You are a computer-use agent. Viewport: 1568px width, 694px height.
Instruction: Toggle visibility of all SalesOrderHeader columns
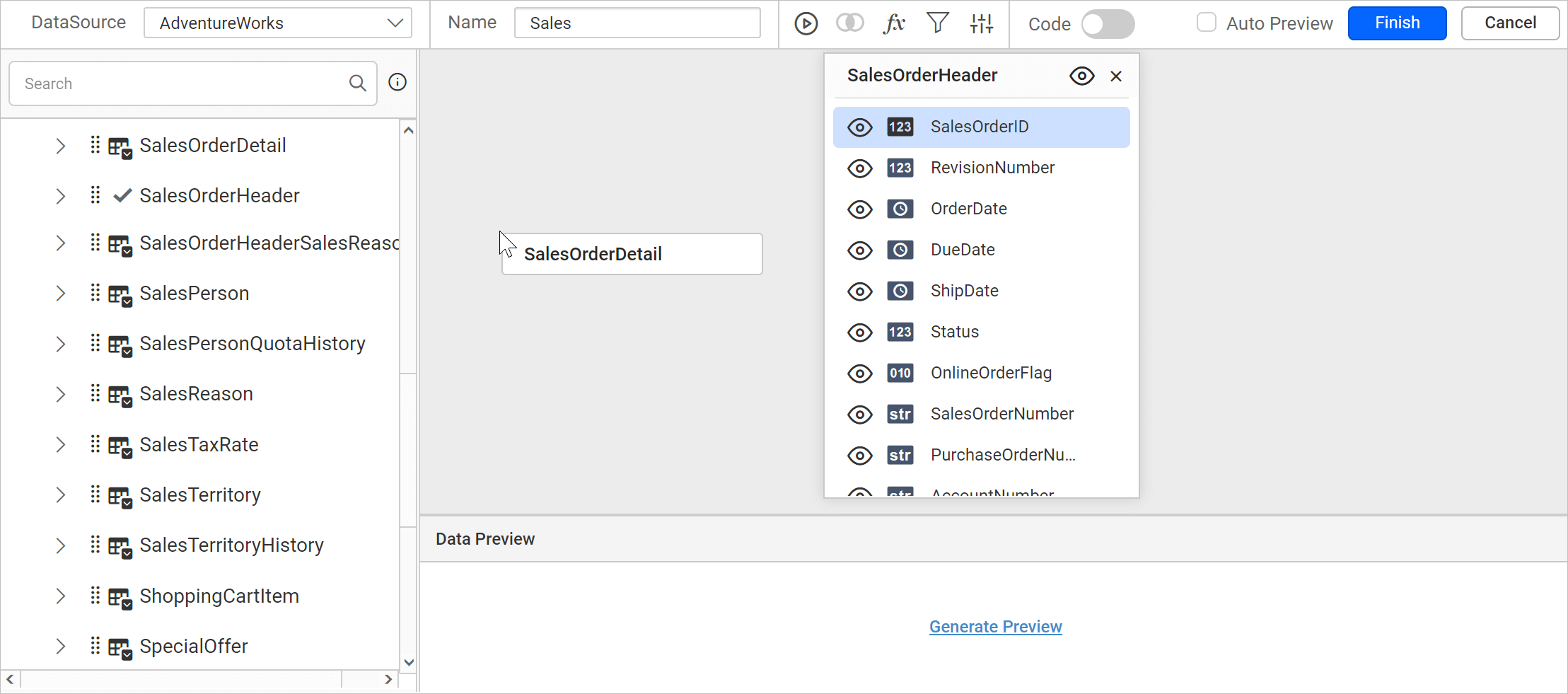1081,76
